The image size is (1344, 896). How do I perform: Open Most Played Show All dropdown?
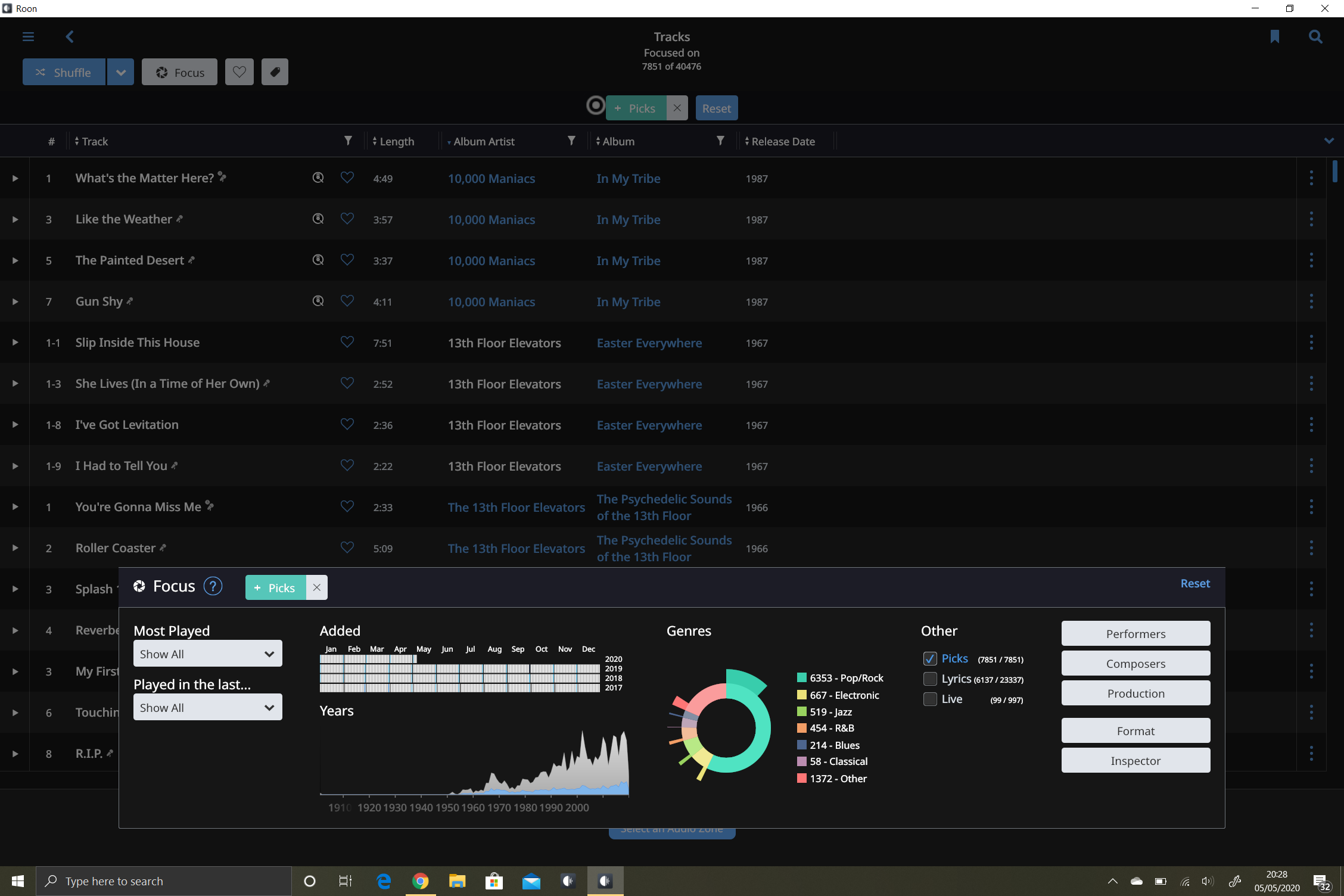(207, 654)
